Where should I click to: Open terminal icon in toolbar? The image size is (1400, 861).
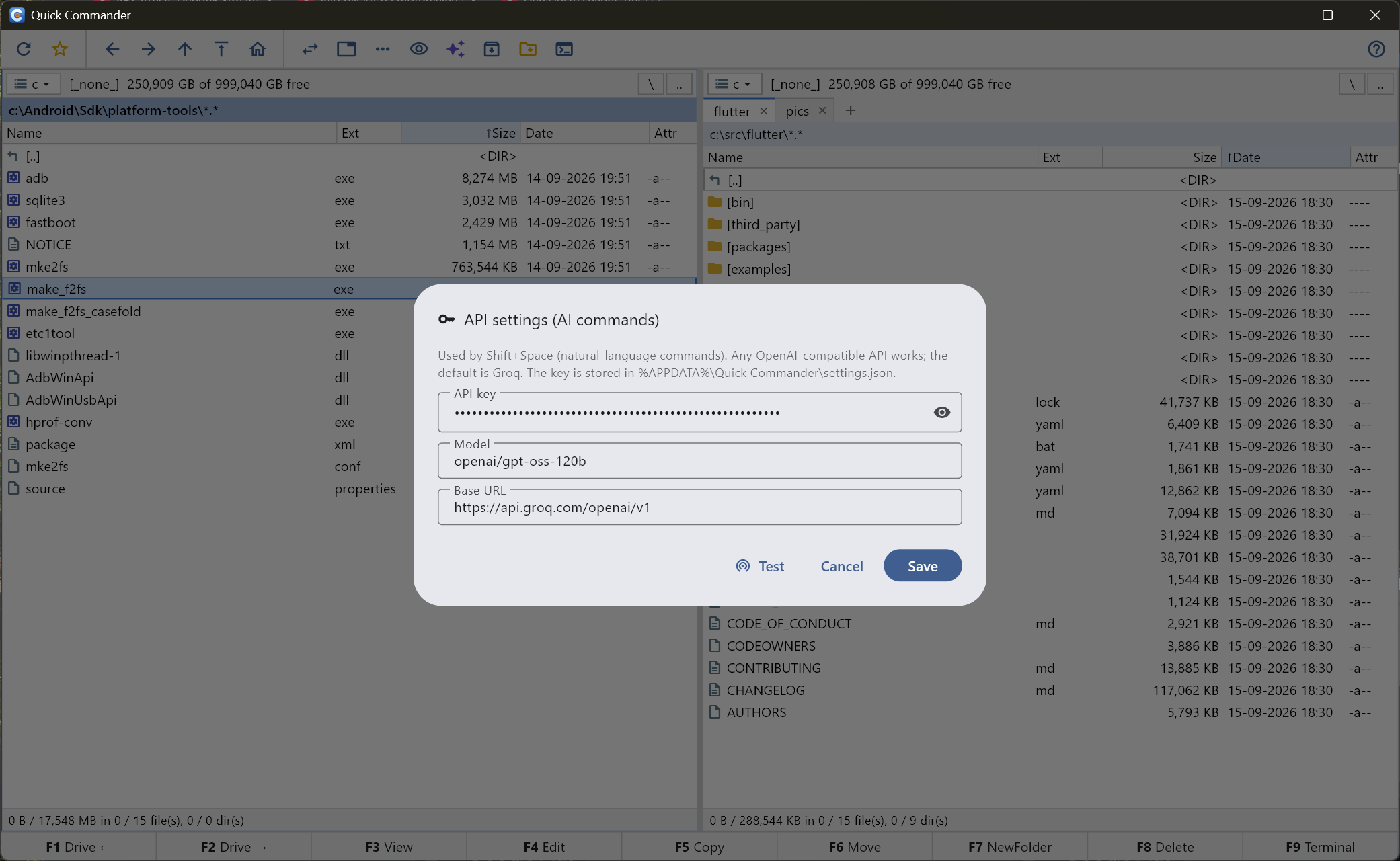(564, 49)
